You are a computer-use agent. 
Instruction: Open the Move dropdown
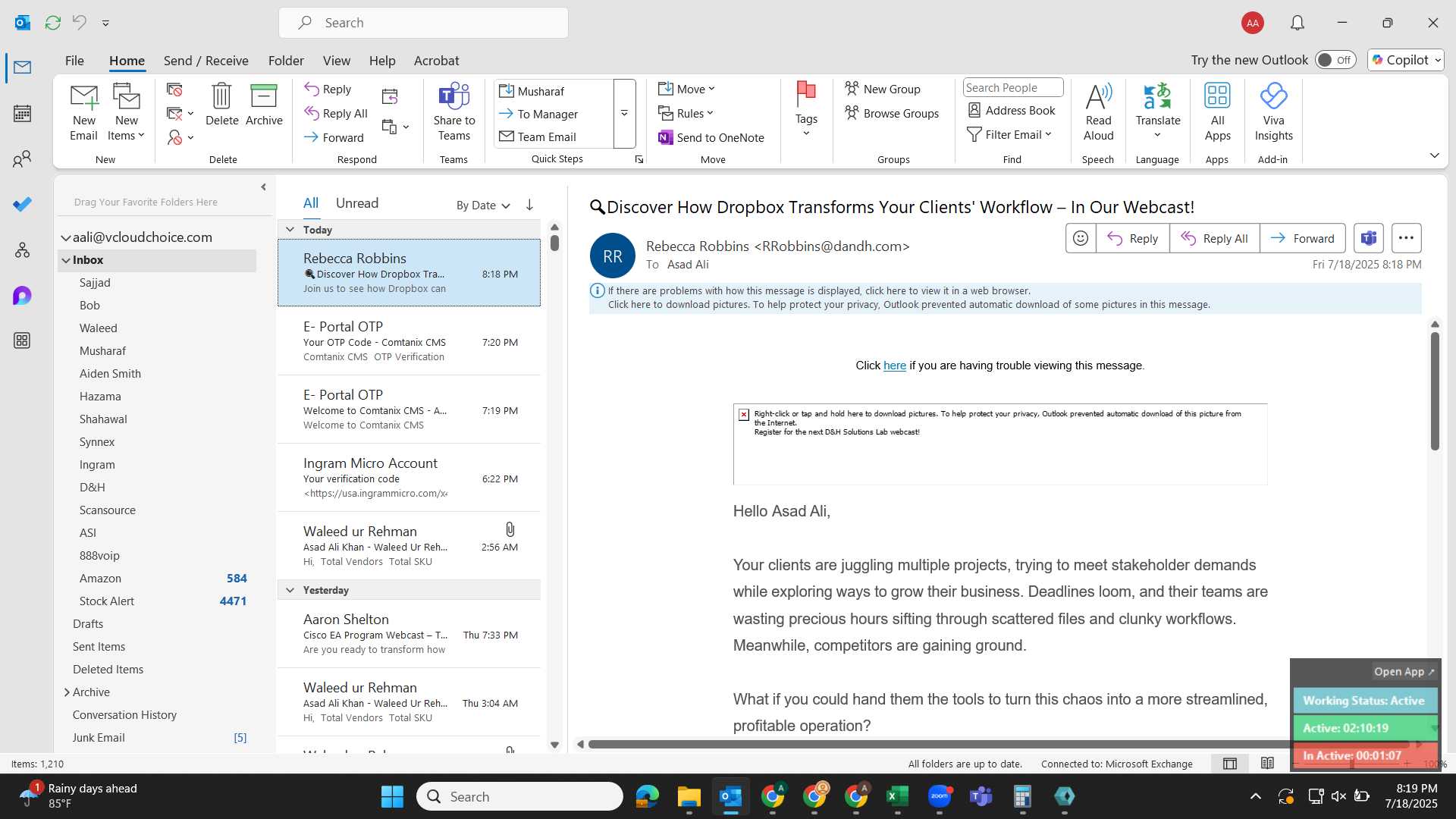686,89
